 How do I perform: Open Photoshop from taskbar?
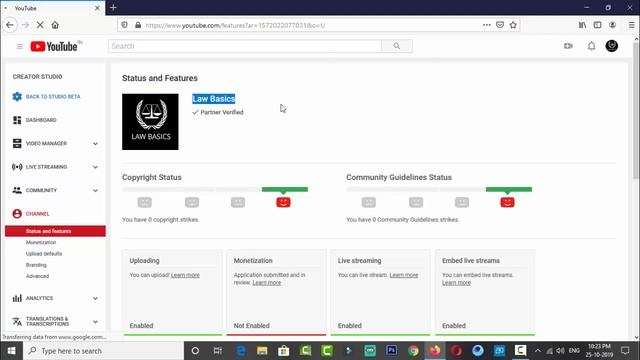pos(391,351)
